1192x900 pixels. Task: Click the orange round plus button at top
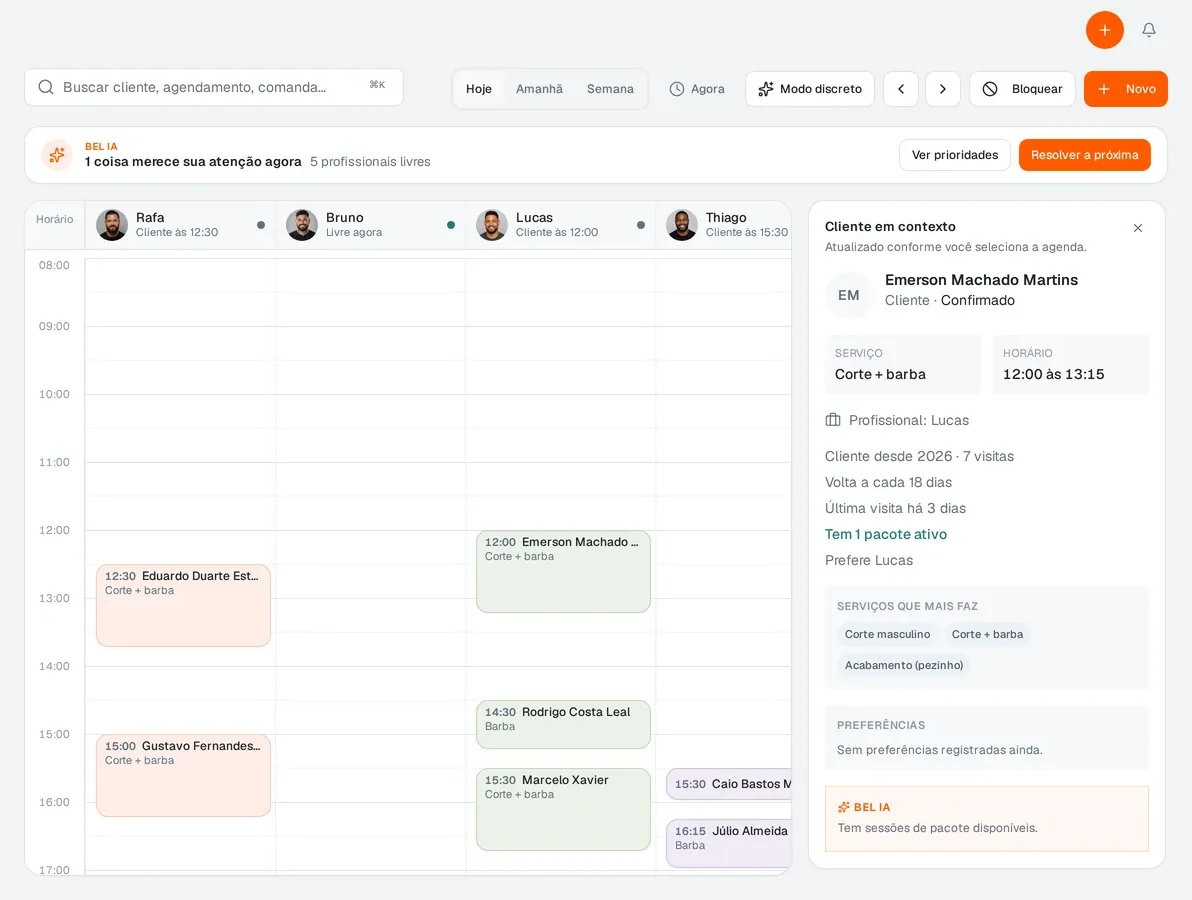click(x=1105, y=30)
